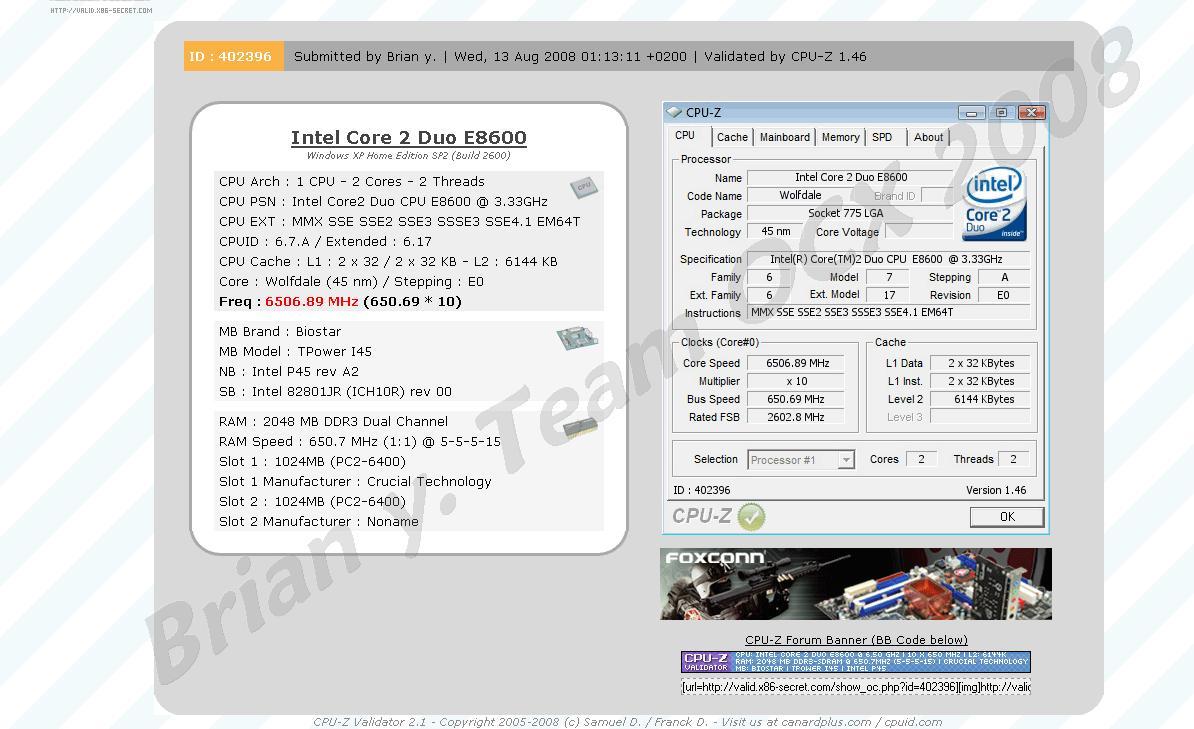Click the Version 1.46 label
1194x729 pixels.
[996, 491]
